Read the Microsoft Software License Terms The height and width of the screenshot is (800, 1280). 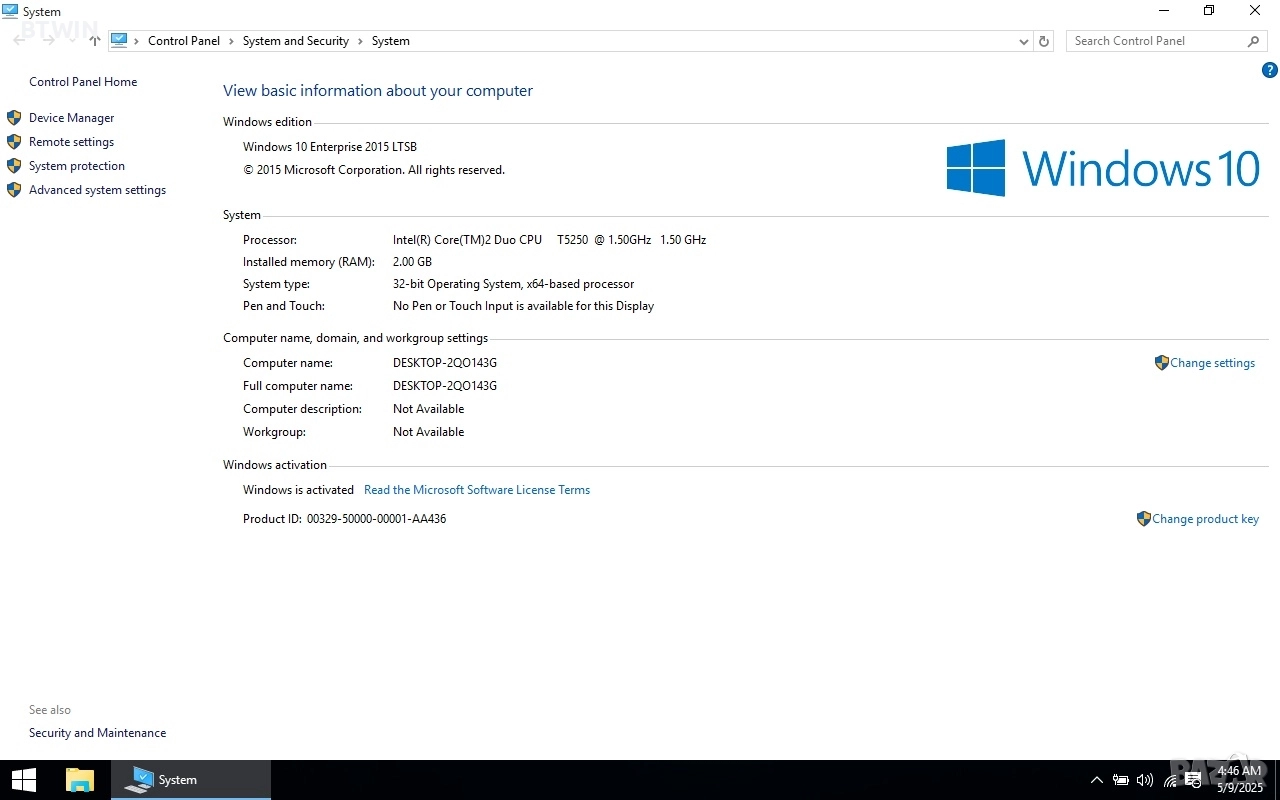point(477,490)
